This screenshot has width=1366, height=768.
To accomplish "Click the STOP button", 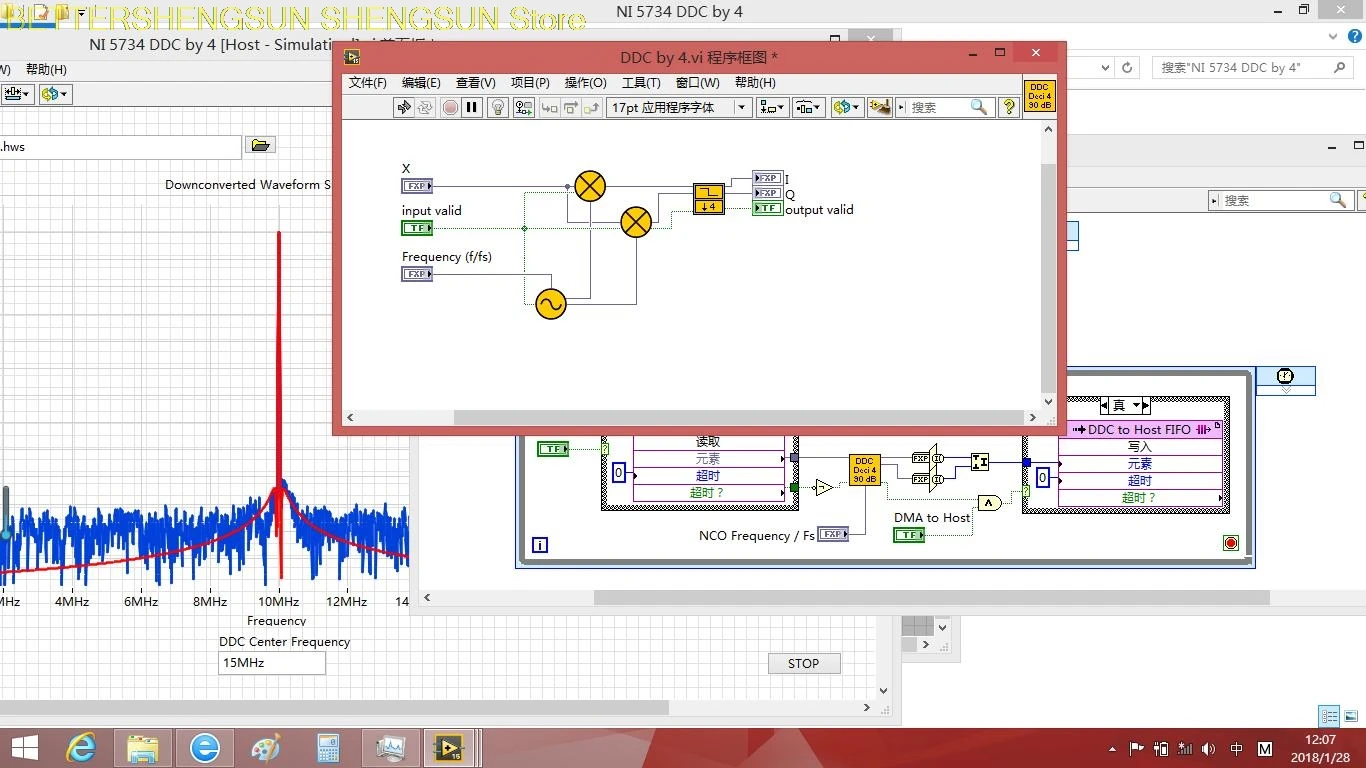I will [x=803, y=663].
